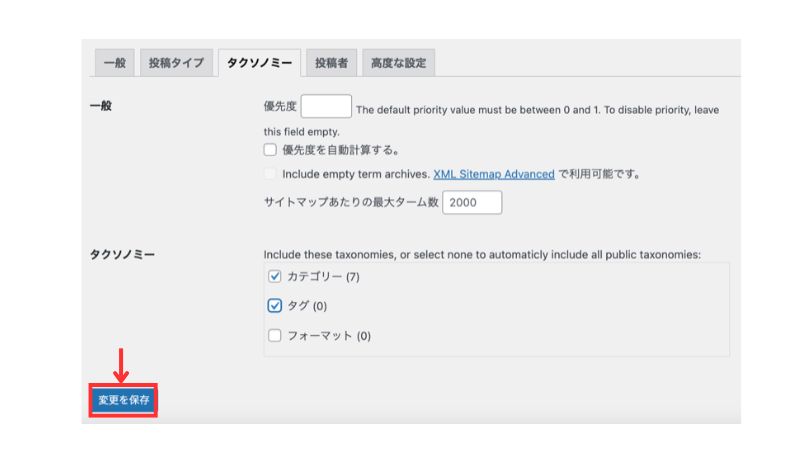This screenshot has height=457, width=812.
Task: Click the 優先度 input field
Action: [326, 107]
